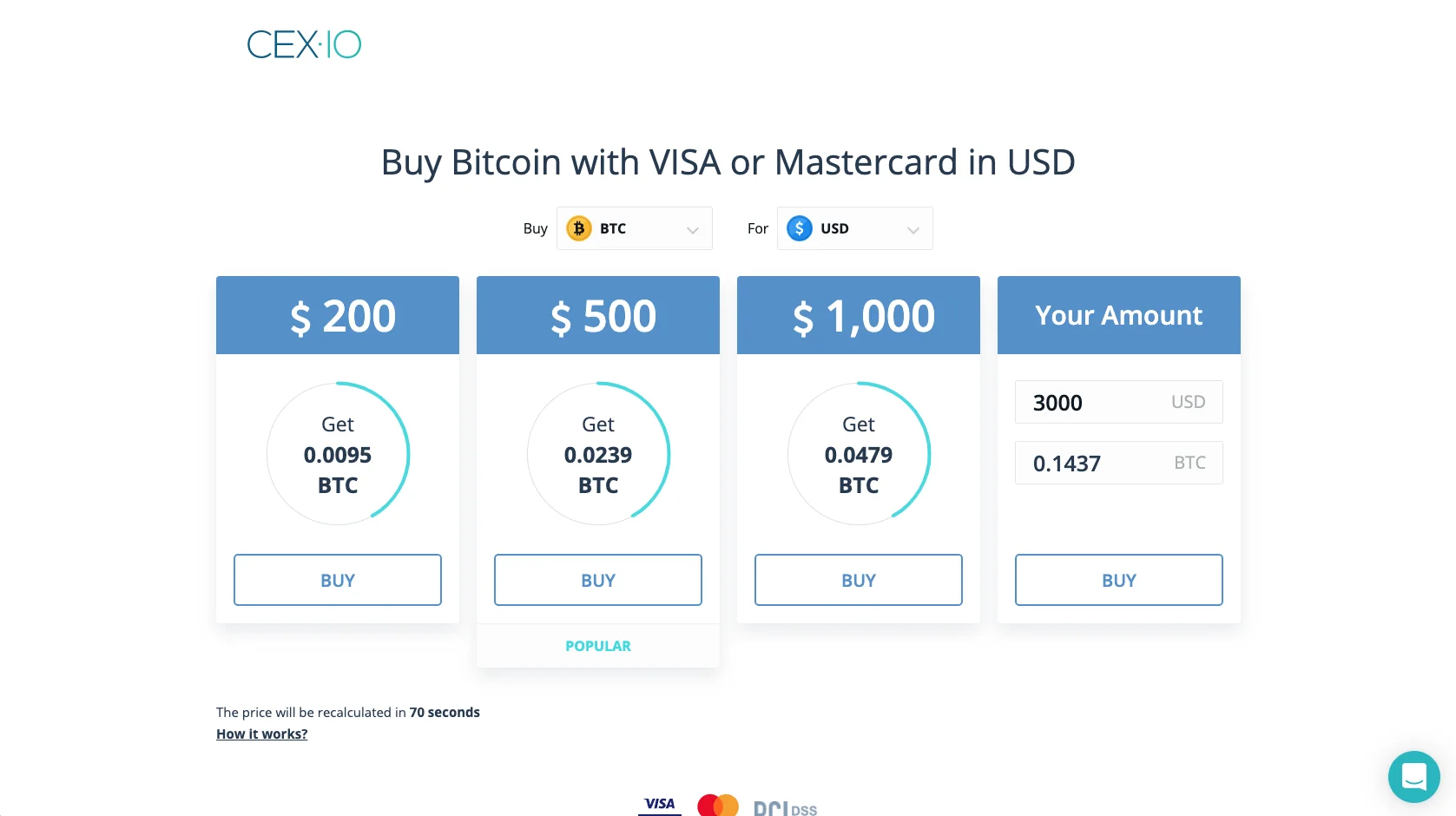The width and height of the screenshot is (1456, 816).
Task: Click the CEX.IO logo
Action: pyautogui.click(x=304, y=44)
